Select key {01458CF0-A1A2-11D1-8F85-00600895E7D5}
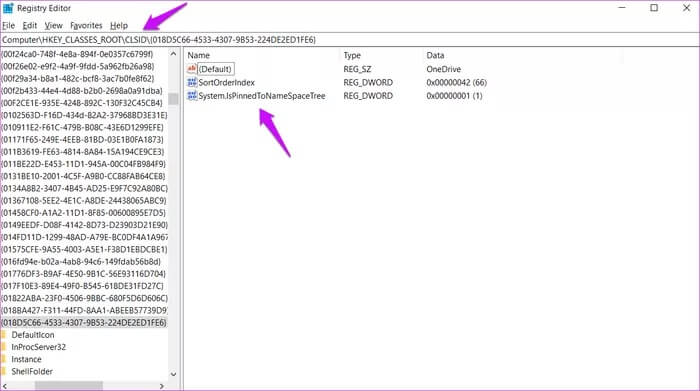This screenshot has width=700, height=391. point(83,213)
